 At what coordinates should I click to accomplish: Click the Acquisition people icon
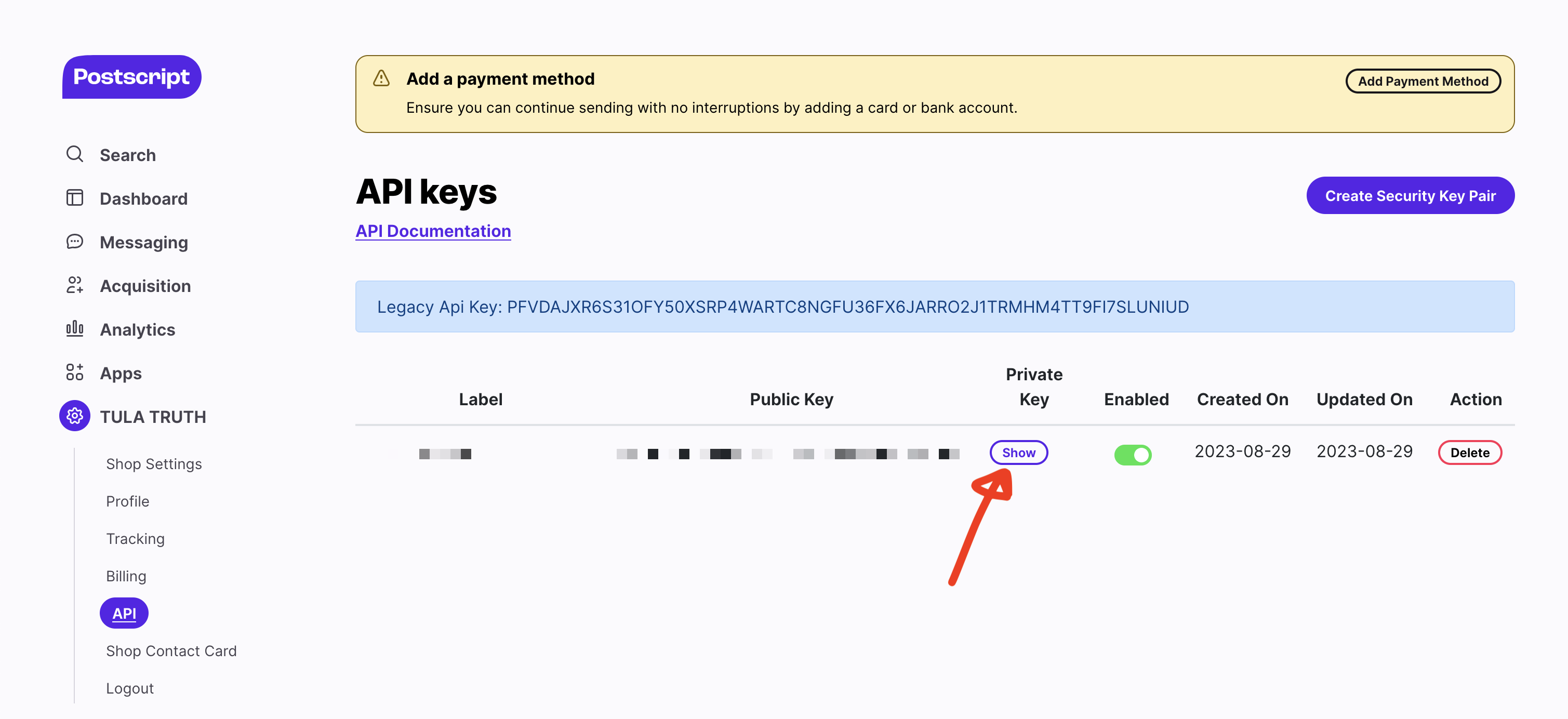click(74, 285)
